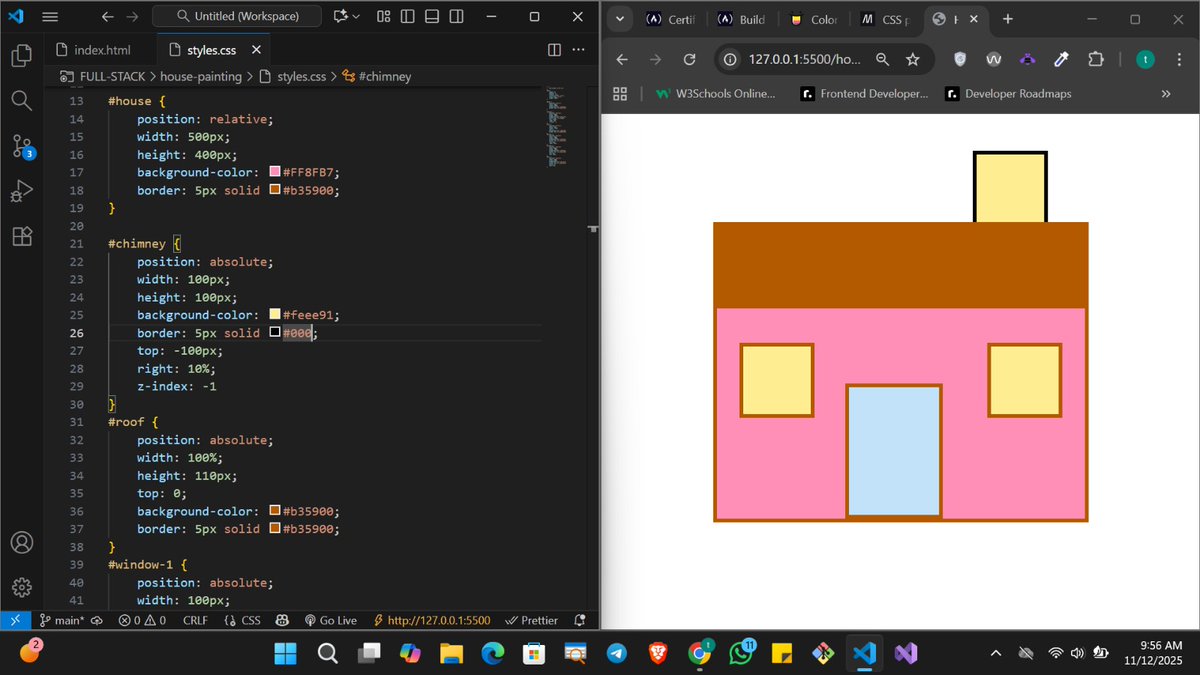Open the Chrome Extensions puzzle menu
This screenshot has width=1200, height=675.
point(1095,60)
